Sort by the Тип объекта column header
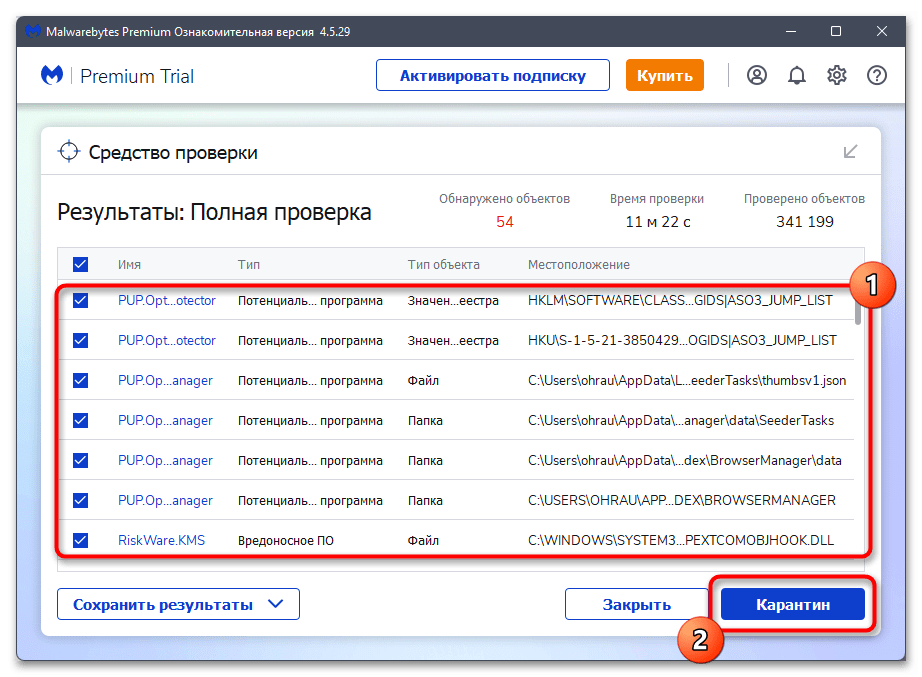 click(x=443, y=265)
